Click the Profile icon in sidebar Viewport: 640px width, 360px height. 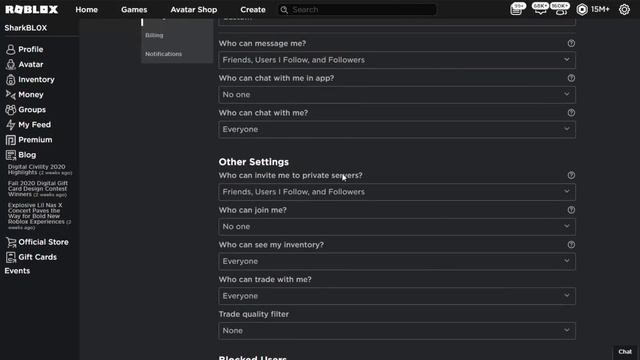11,49
